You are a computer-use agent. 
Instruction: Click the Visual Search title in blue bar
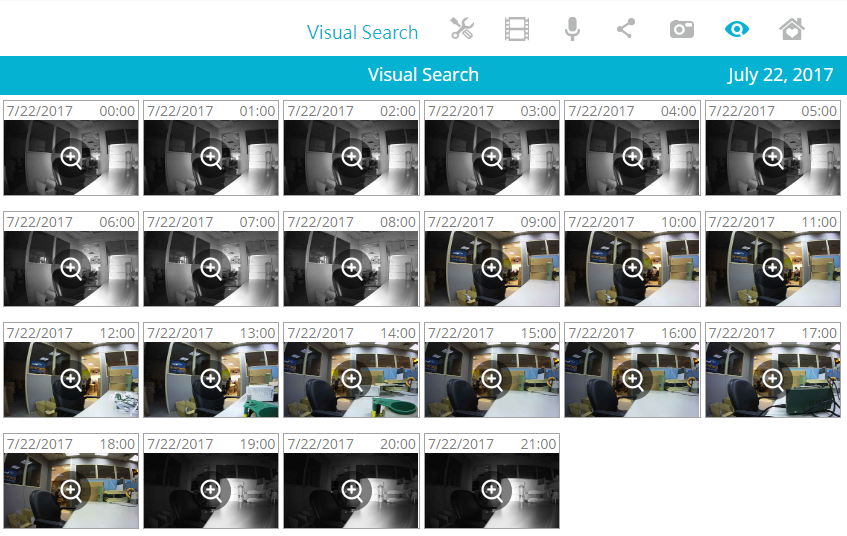[x=424, y=75]
